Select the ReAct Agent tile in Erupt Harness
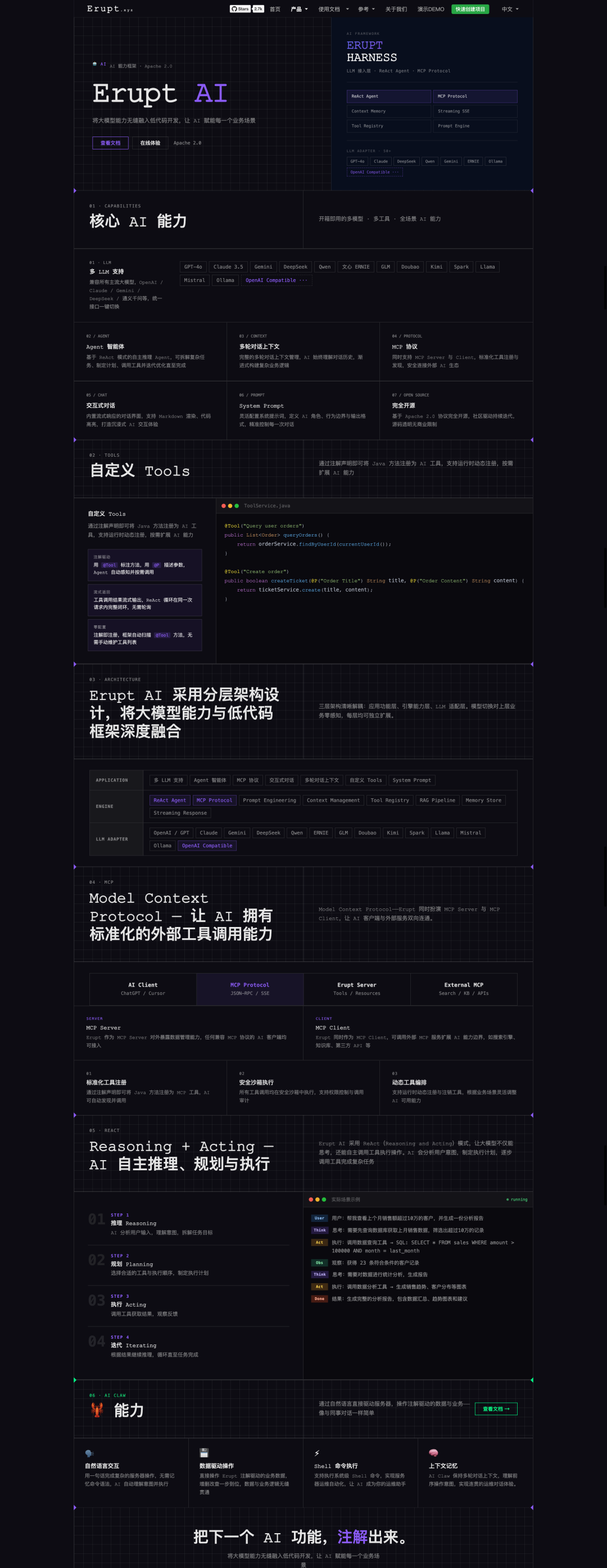The height and width of the screenshot is (1568, 607). pos(388,96)
